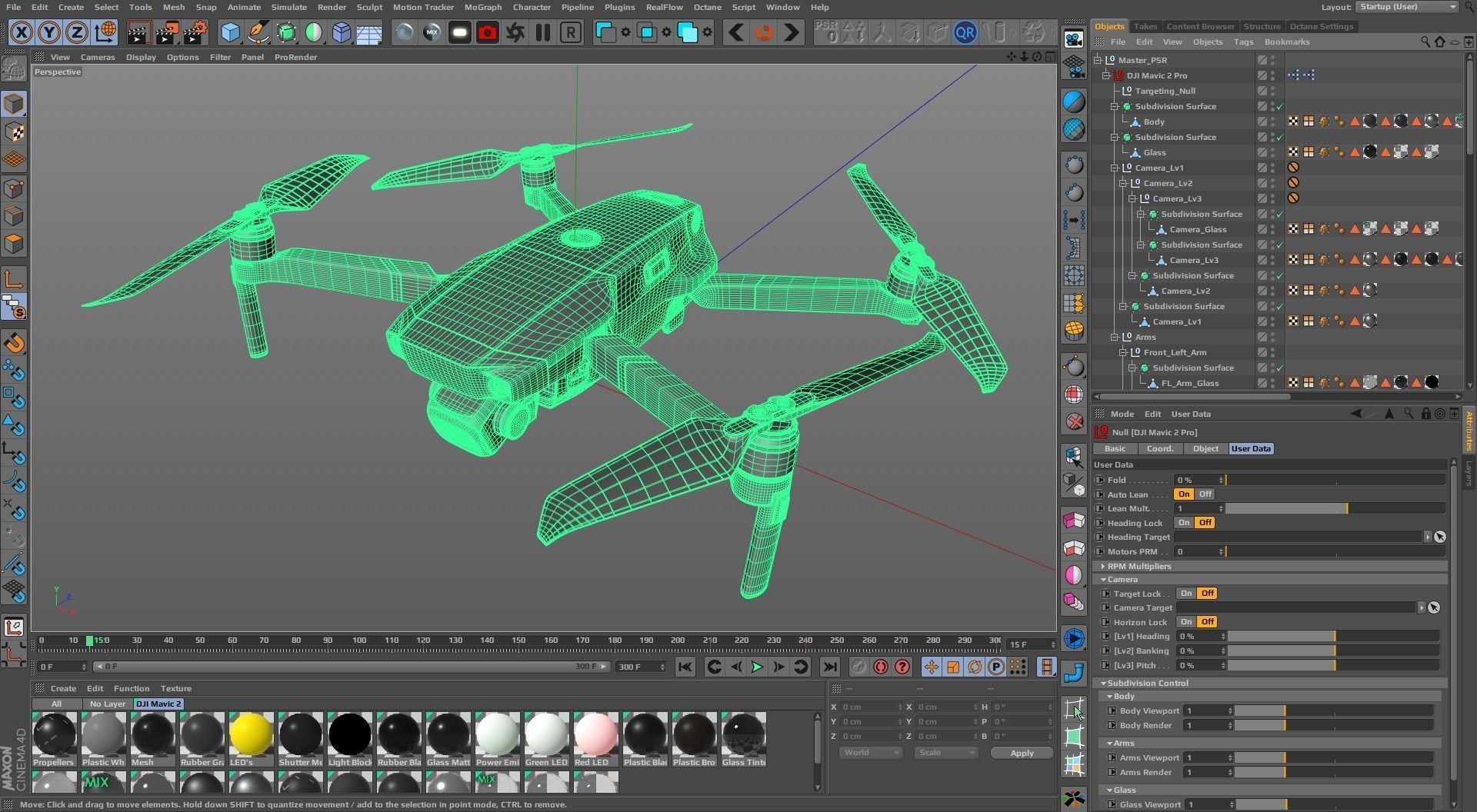Switch to the Takes tab
Screen dimensions: 1477x812
pos(1145,26)
